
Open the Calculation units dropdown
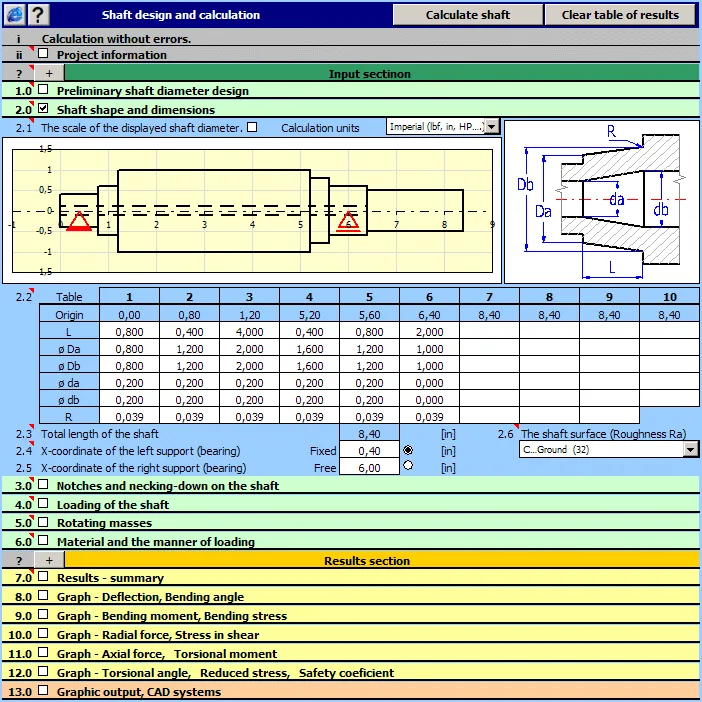(x=492, y=127)
